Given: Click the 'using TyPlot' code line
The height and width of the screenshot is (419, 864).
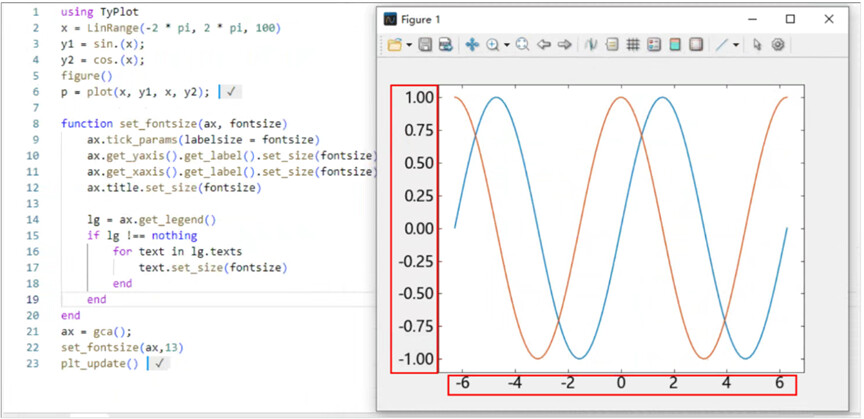Looking at the screenshot, I should coord(100,12).
